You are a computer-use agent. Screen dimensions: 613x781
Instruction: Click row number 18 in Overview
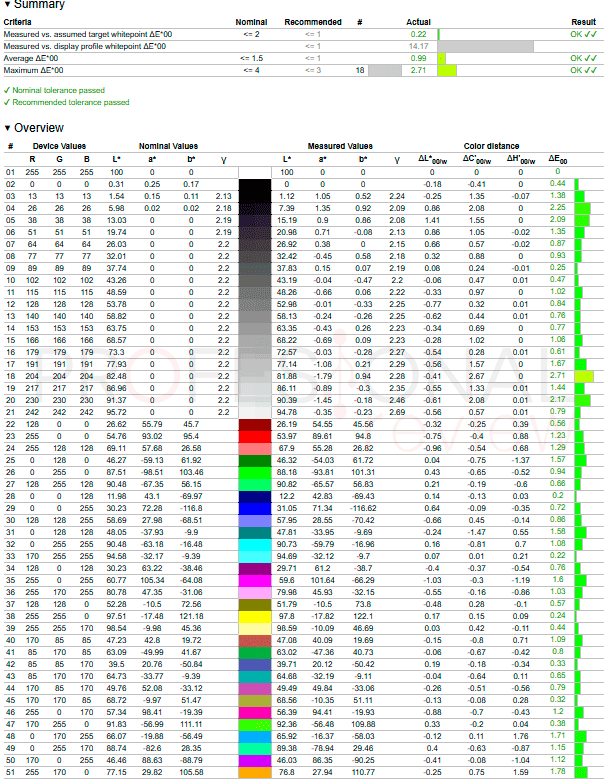coord(10,376)
